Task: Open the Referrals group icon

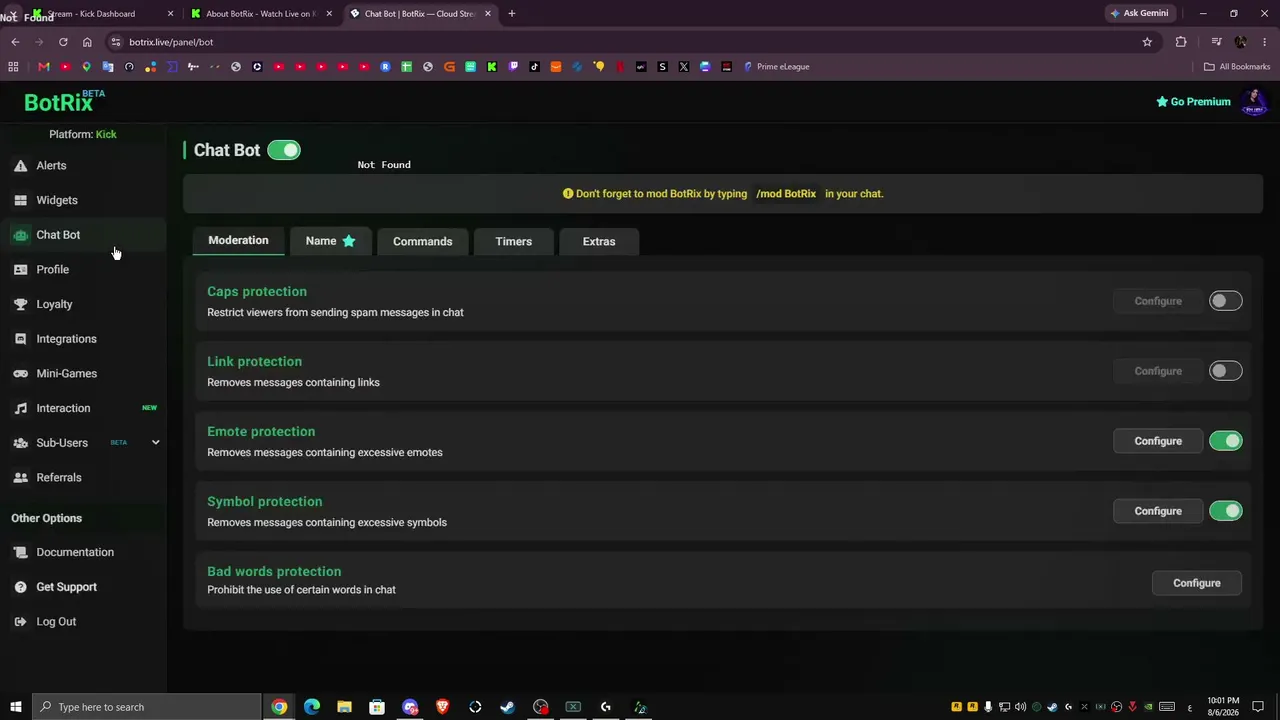Action: pyautogui.click(x=20, y=478)
